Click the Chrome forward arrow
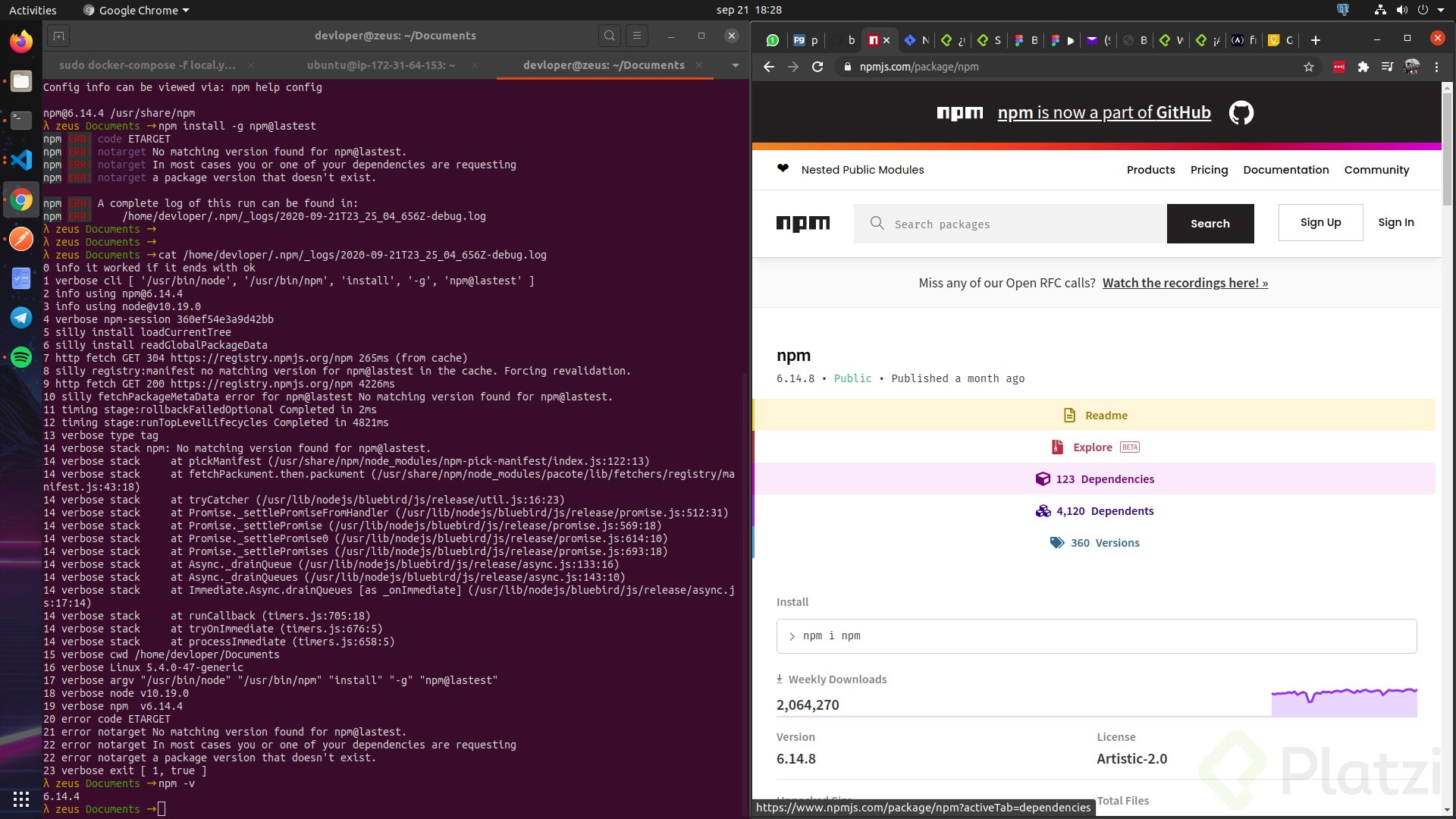This screenshot has height=819, width=1456. coord(793,67)
